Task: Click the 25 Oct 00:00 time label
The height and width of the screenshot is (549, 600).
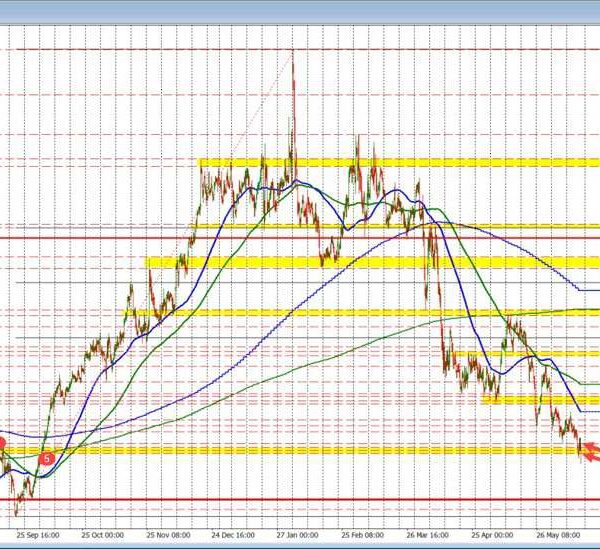Action: pyautogui.click(x=102, y=534)
